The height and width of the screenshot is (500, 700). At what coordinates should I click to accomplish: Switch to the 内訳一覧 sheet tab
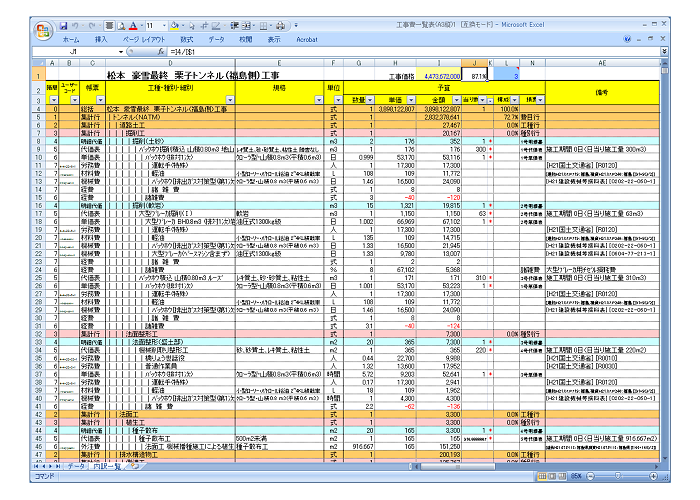(107, 466)
